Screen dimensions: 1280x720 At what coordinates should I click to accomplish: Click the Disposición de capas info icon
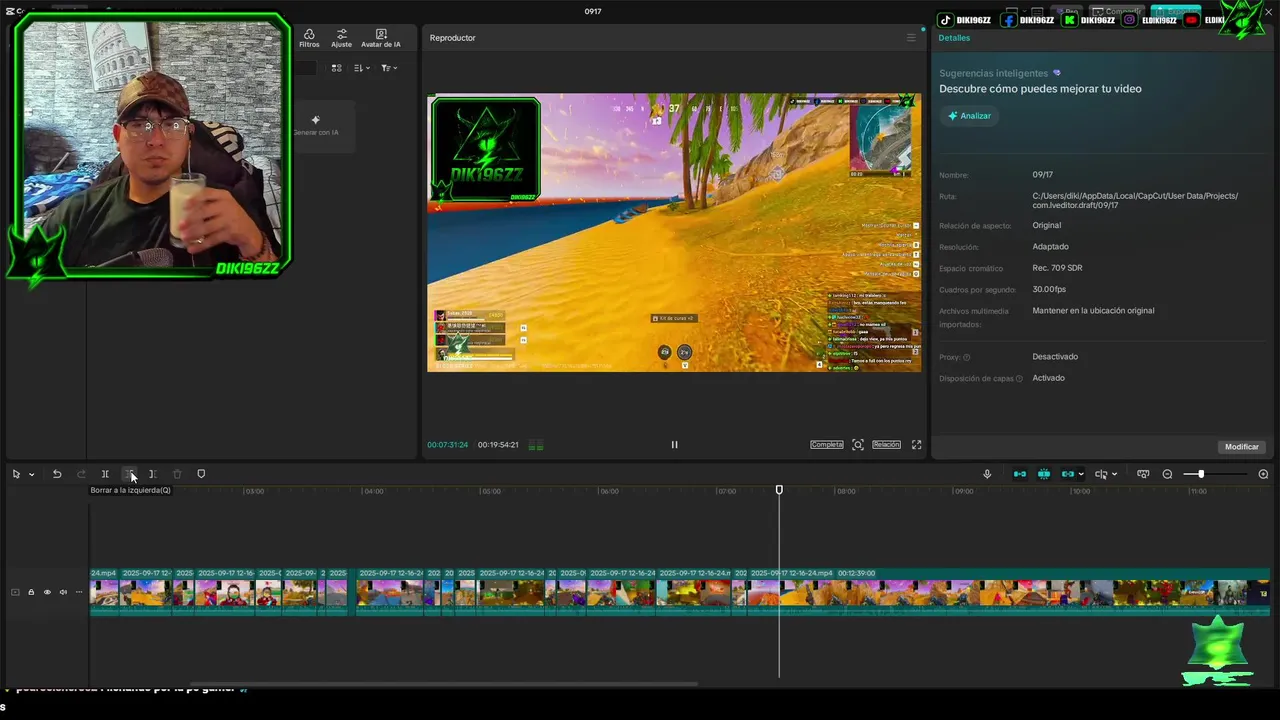[x=1019, y=379]
